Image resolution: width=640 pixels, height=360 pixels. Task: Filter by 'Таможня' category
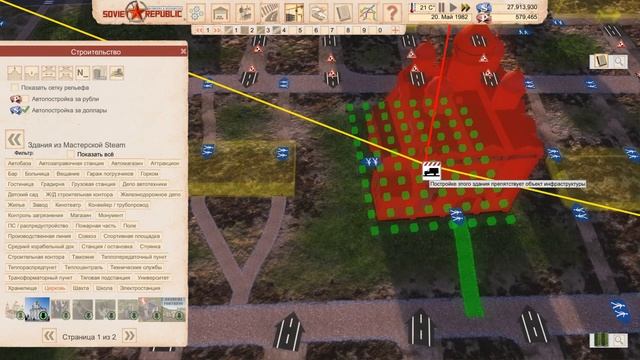[83, 257]
